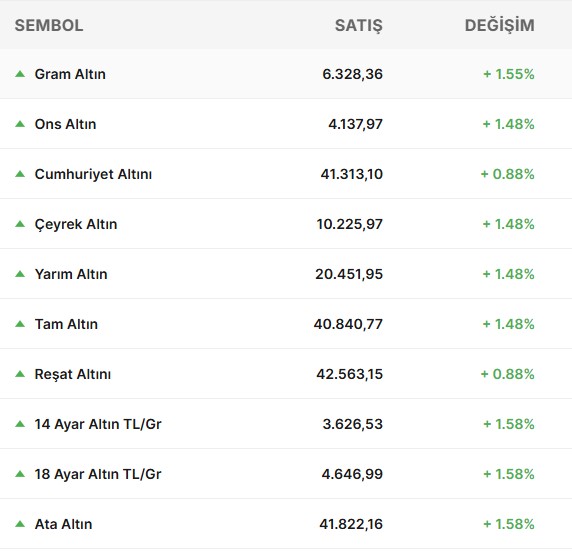Image resolution: width=572 pixels, height=554 pixels.
Task: Open the Ons Altın details link
Action: [65, 124]
